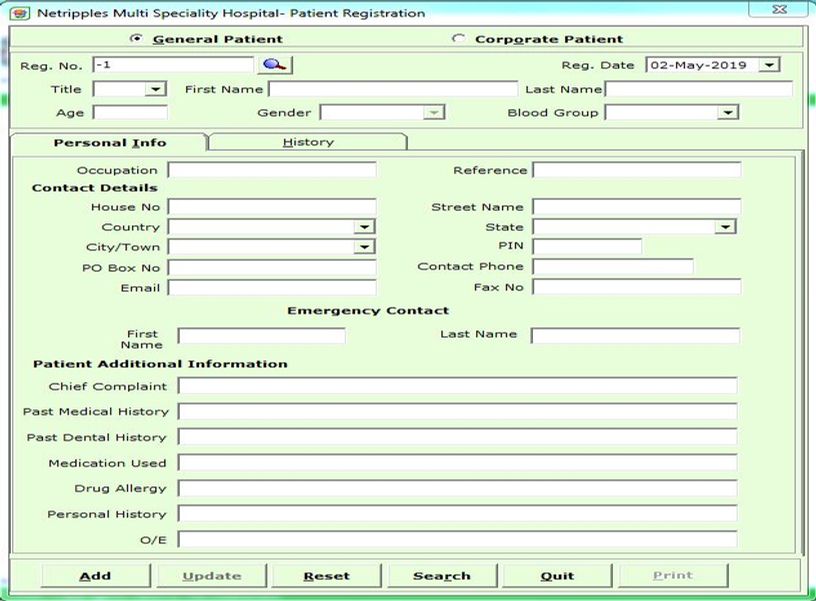Open the Title dropdown
This screenshot has width=816, height=601.
(x=155, y=89)
